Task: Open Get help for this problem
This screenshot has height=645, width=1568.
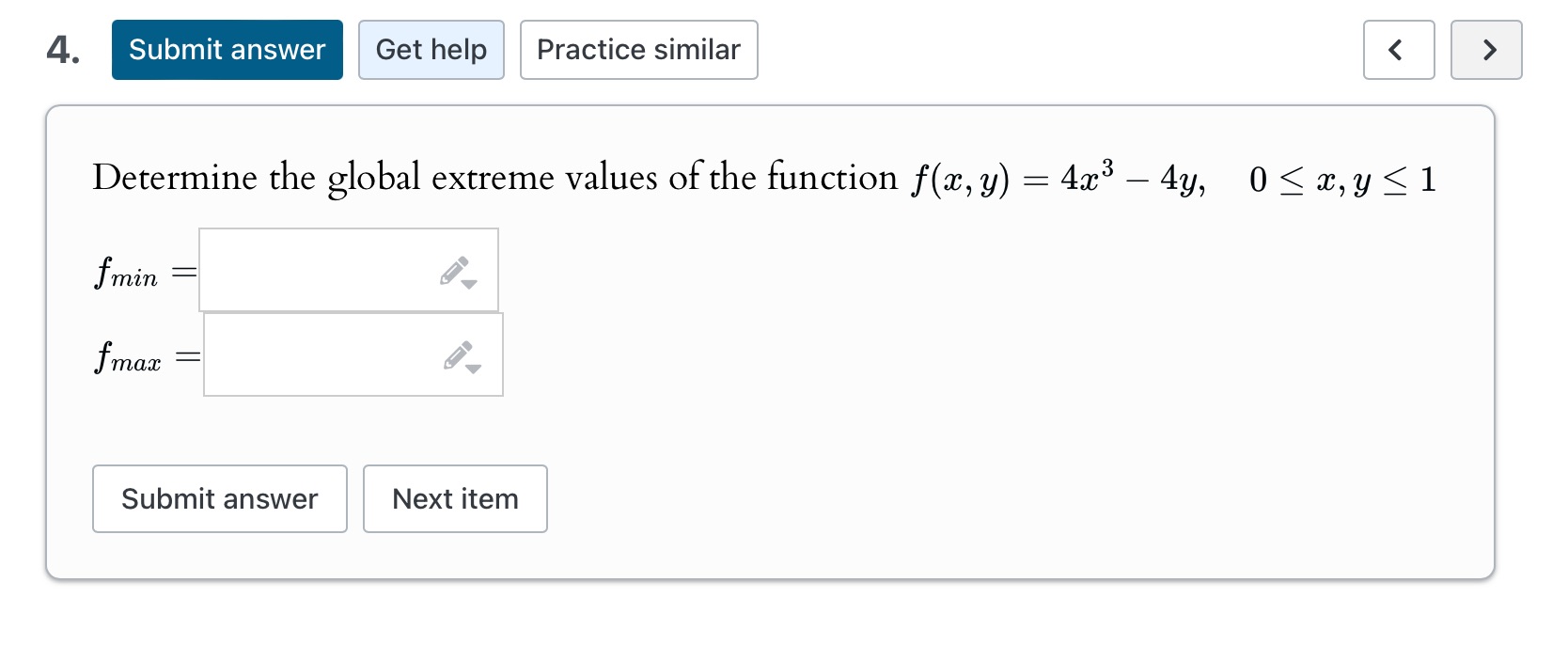Action: pyautogui.click(x=431, y=50)
